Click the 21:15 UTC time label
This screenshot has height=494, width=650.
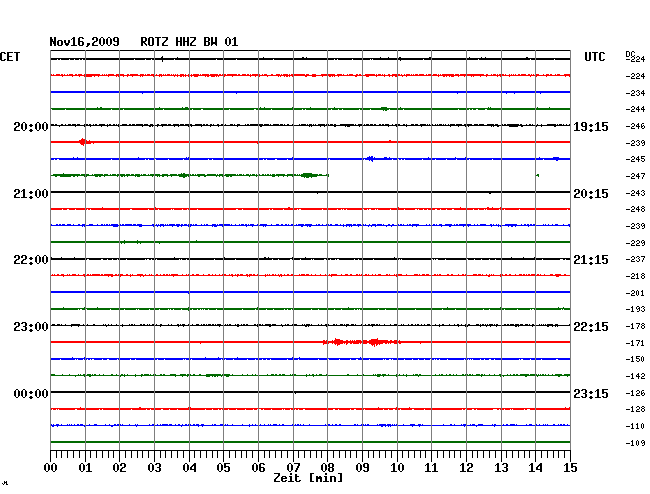click(x=591, y=260)
